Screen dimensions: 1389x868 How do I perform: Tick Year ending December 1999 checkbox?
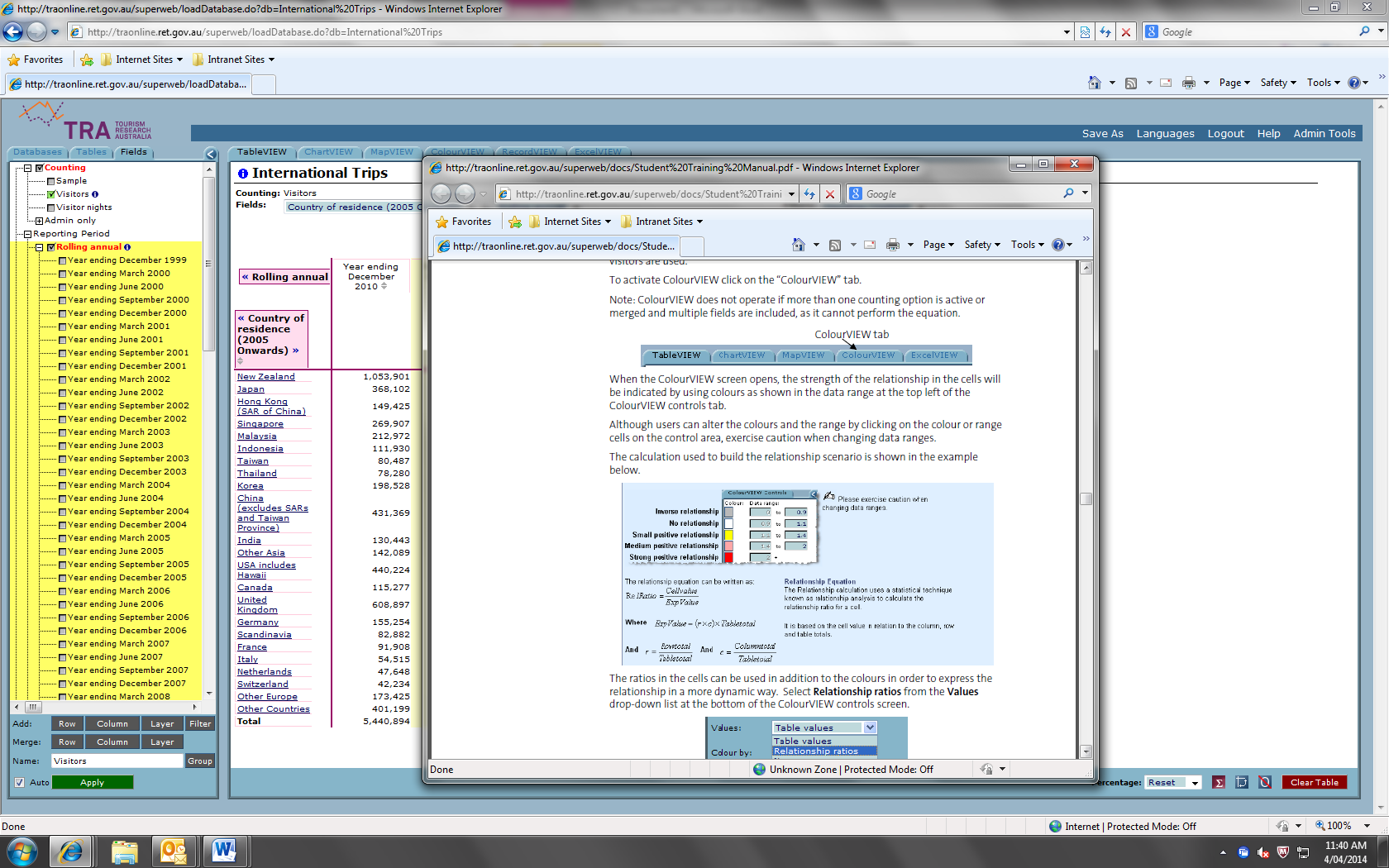pos(62,260)
